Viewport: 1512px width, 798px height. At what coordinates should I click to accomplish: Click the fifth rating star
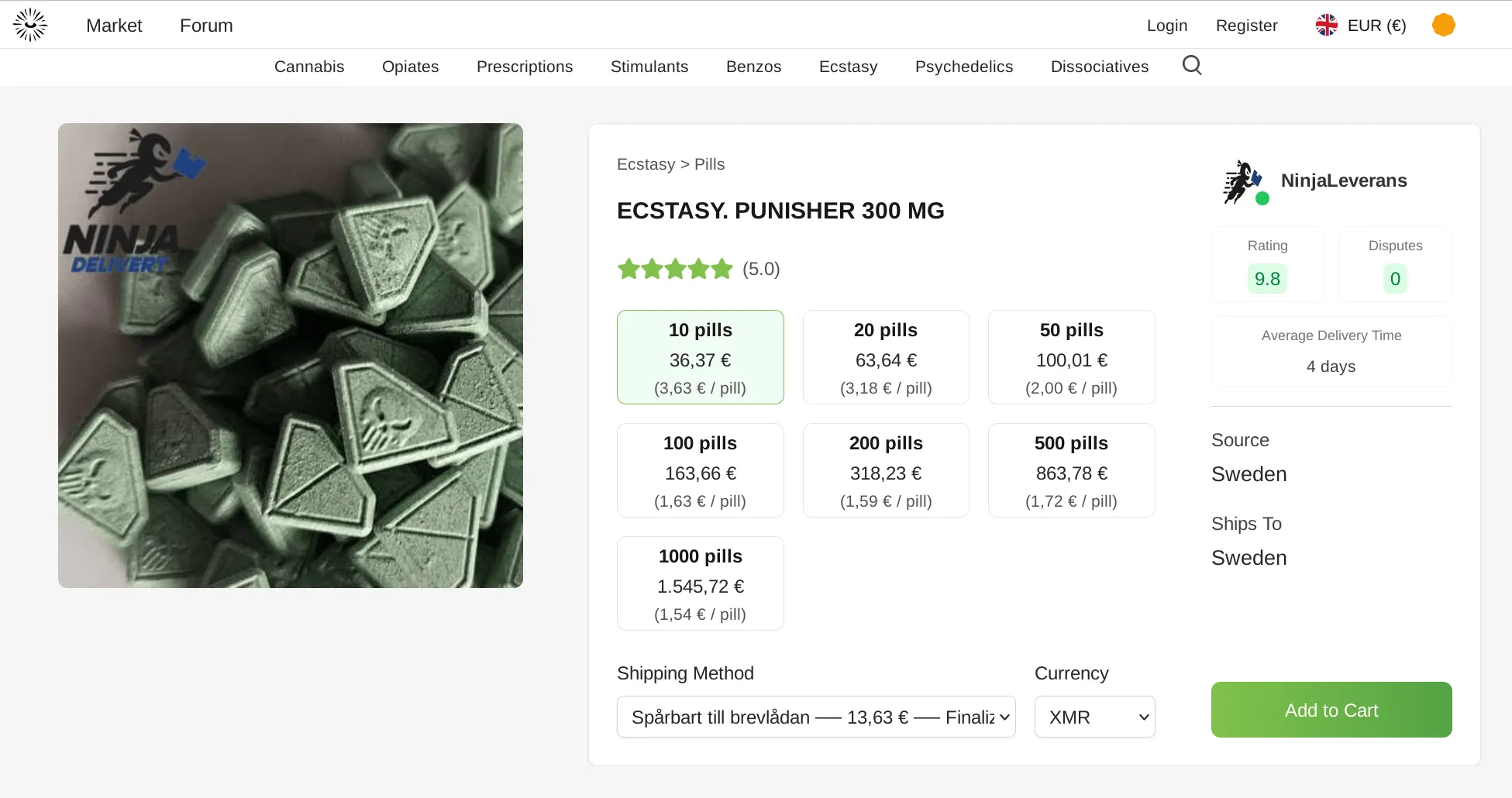click(x=722, y=269)
